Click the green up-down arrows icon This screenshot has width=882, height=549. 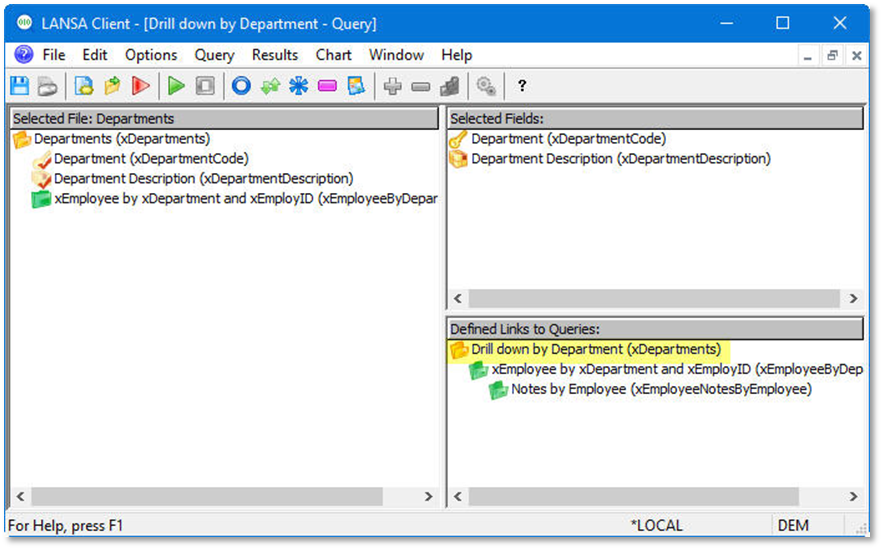click(271, 86)
